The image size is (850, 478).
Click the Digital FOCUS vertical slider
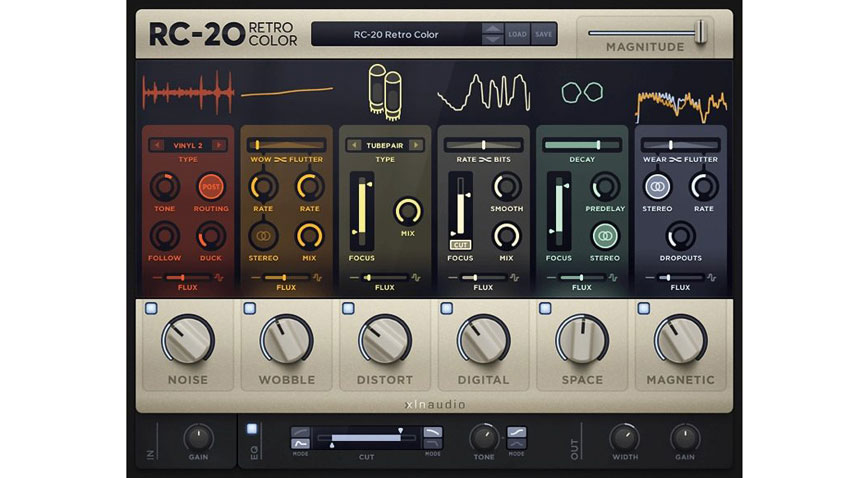pos(460,206)
